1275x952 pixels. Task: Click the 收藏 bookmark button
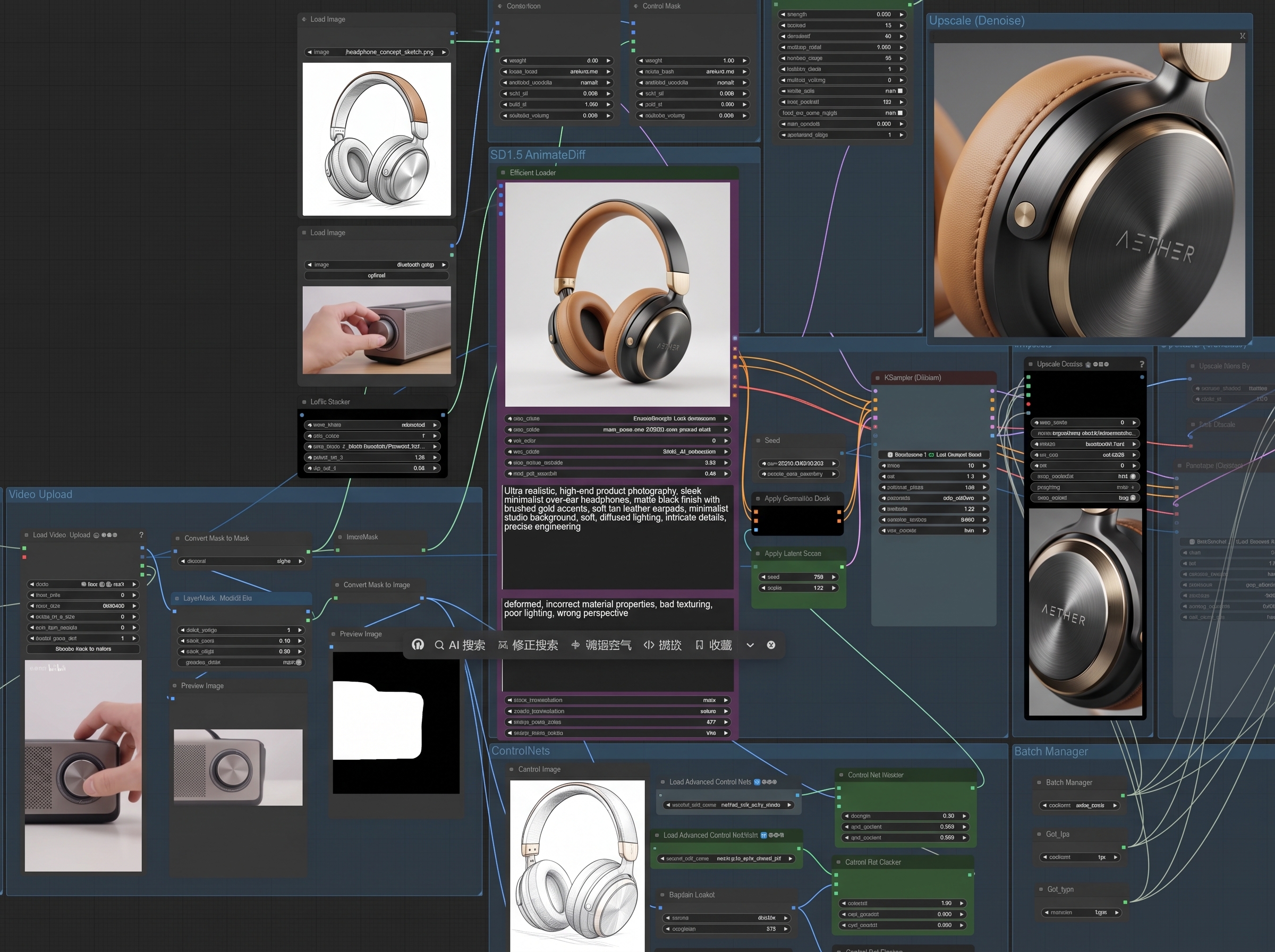[714, 645]
